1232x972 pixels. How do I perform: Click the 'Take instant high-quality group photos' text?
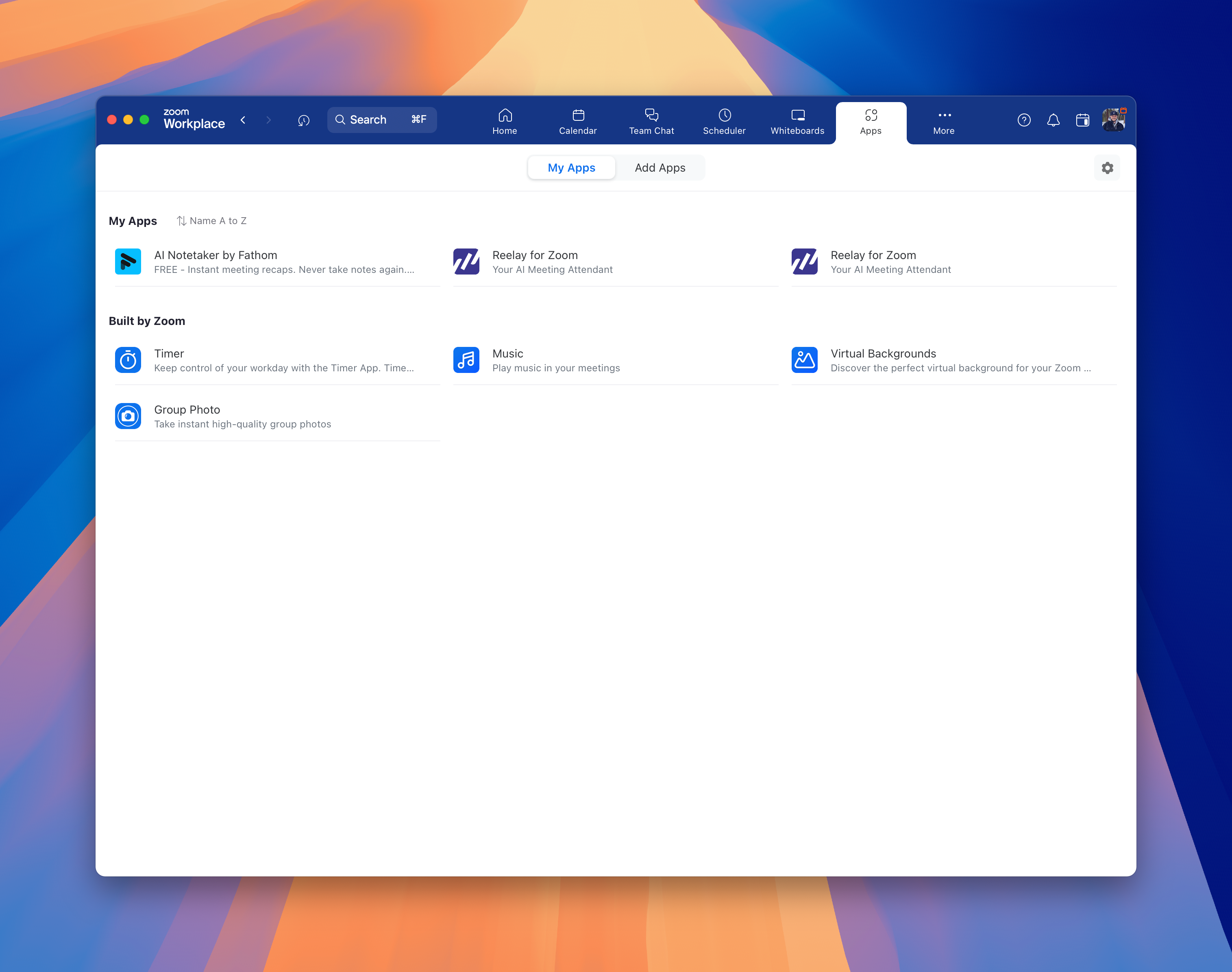click(242, 425)
